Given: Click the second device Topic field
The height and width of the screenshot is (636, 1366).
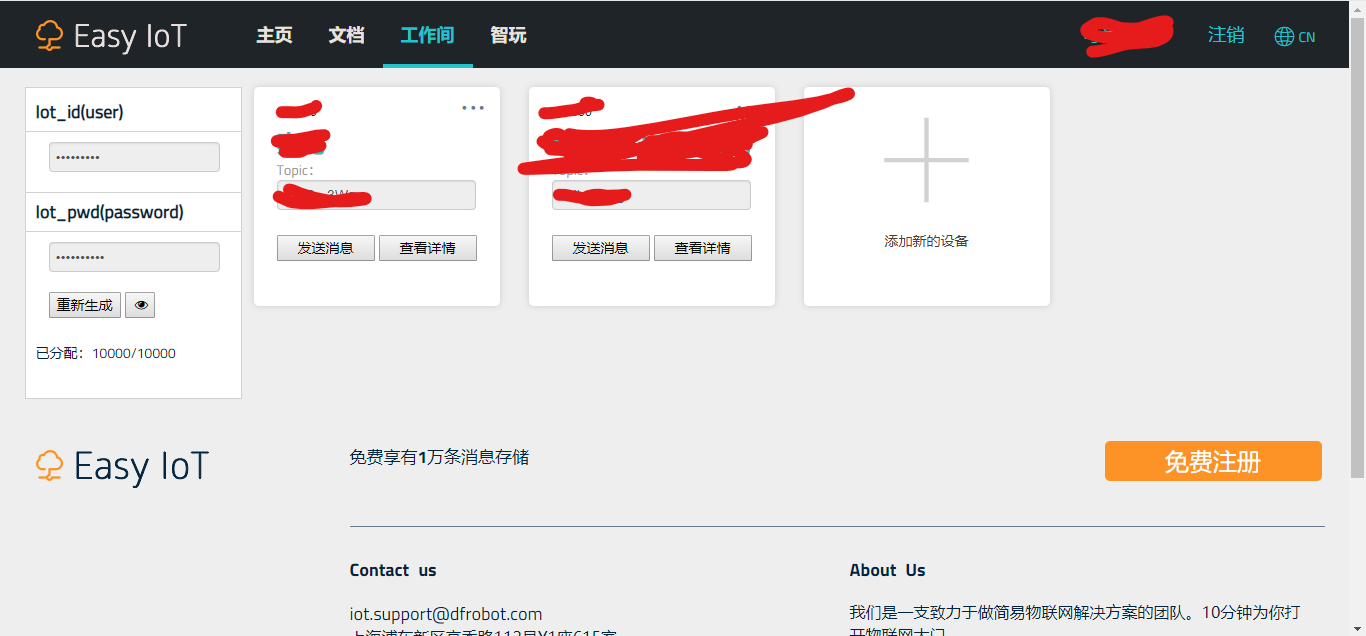Looking at the screenshot, I should coord(651,195).
